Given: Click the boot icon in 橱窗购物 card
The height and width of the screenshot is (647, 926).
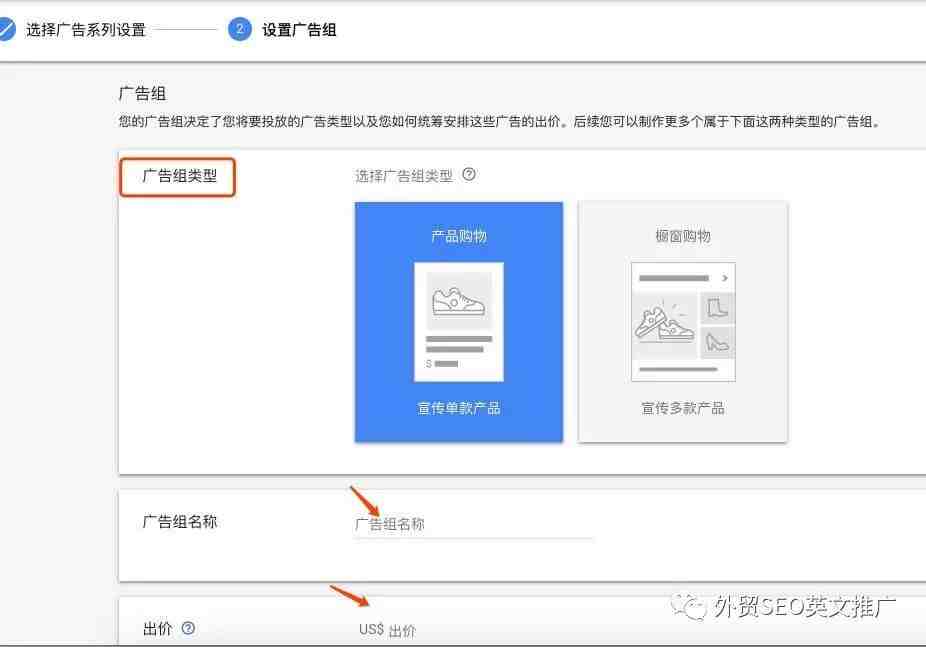Looking at the screenshot, I should 718,308.
